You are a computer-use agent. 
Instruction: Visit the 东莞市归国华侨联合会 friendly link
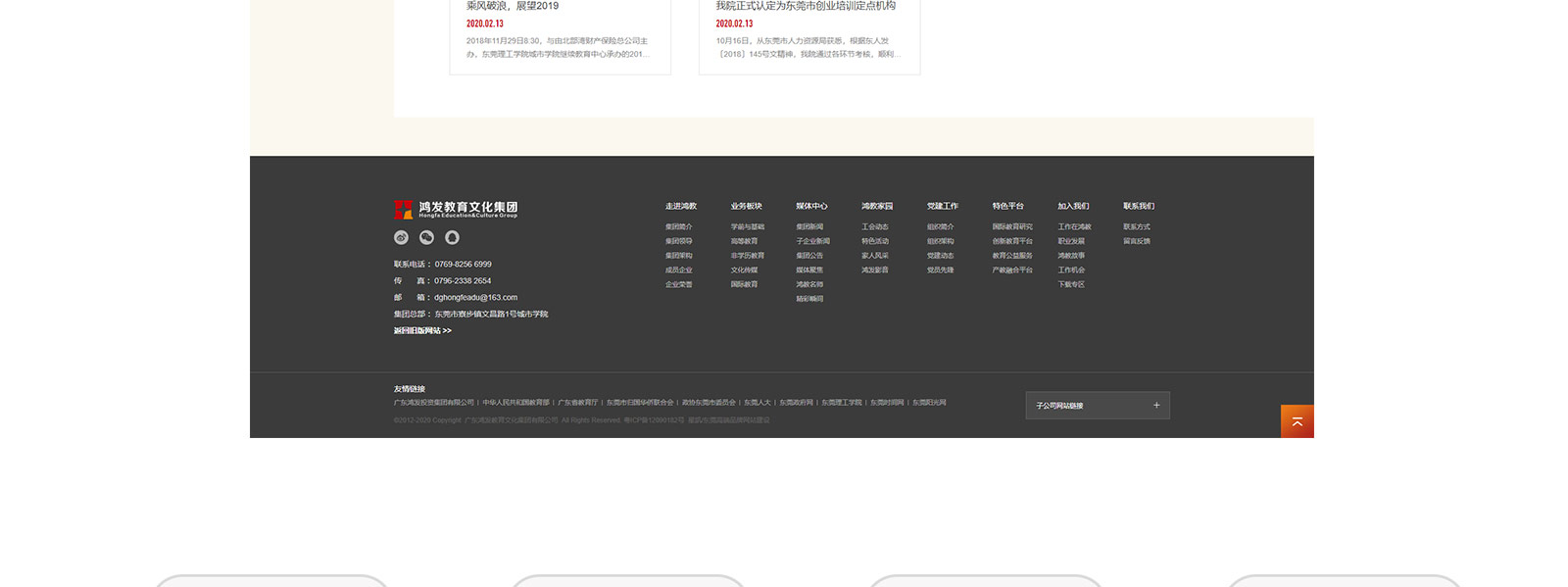pos(640,403)
